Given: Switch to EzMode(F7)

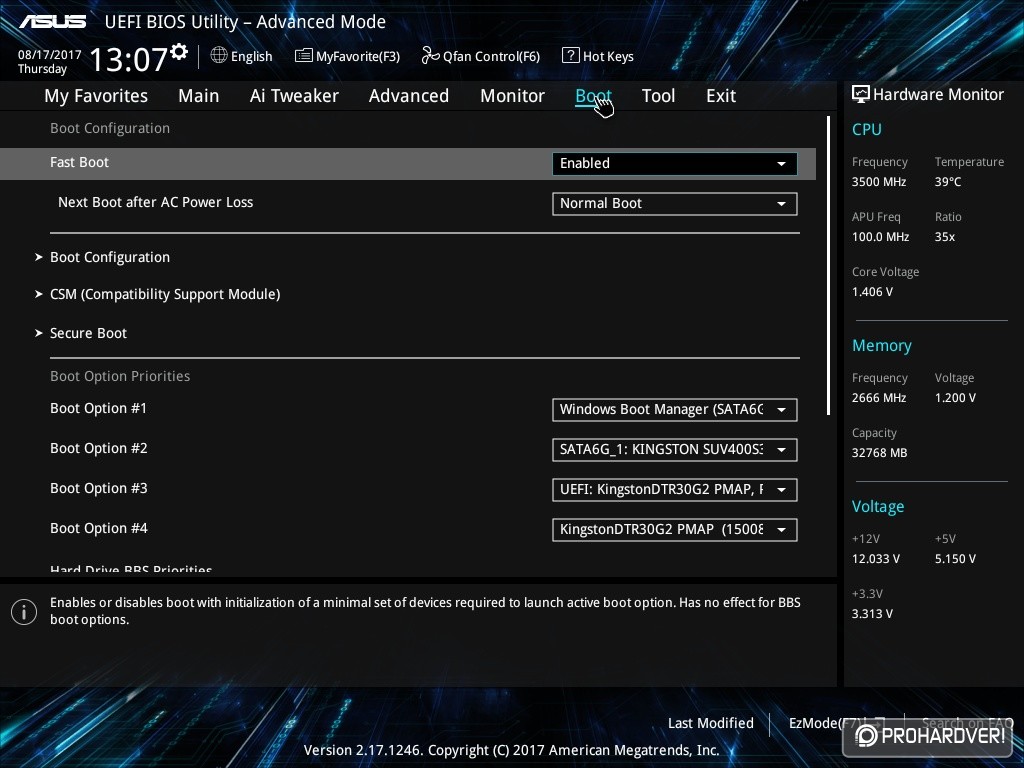Looking at the screenshot, I should tap(837, 723).
